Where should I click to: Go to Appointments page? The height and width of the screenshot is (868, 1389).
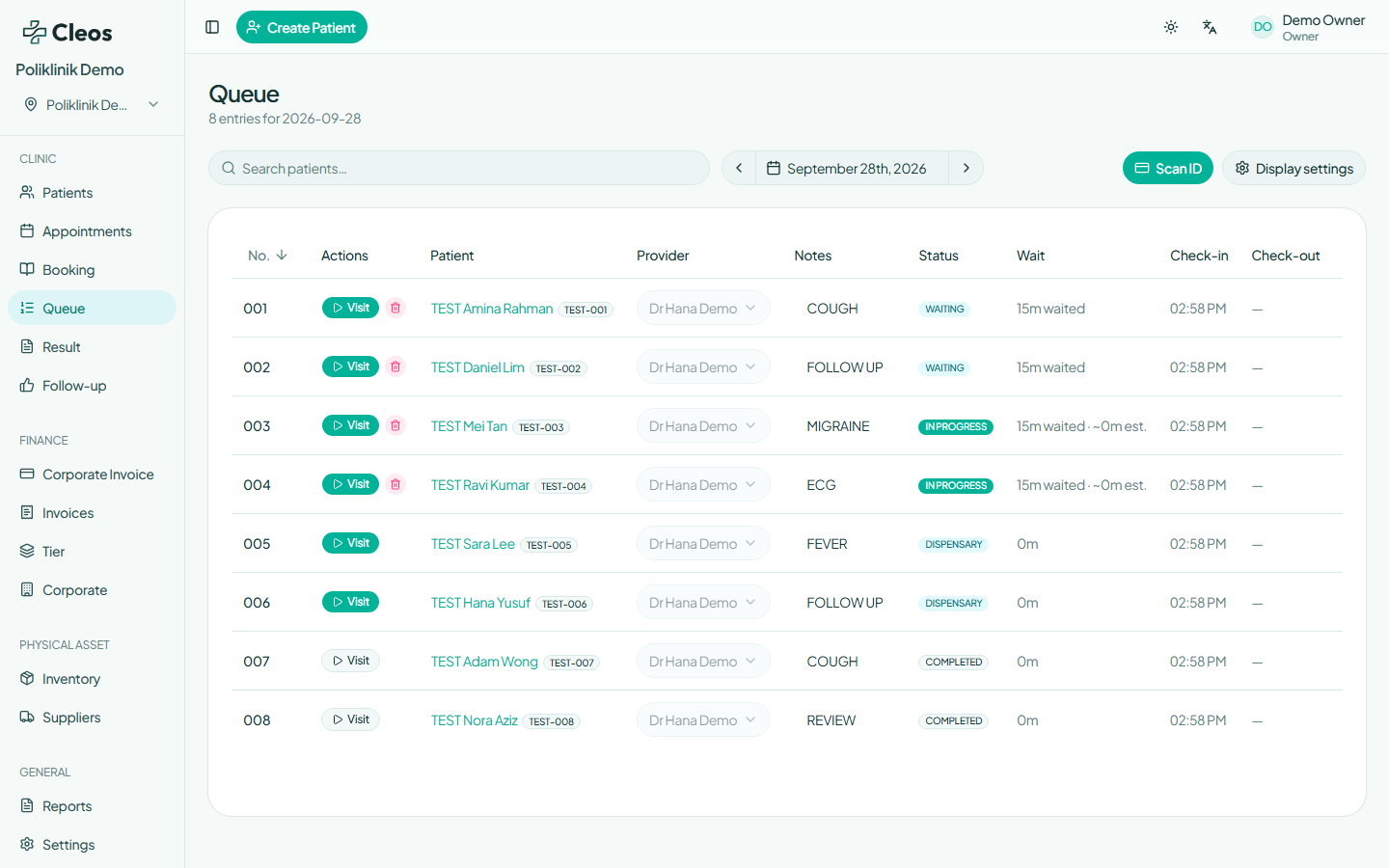92,231
